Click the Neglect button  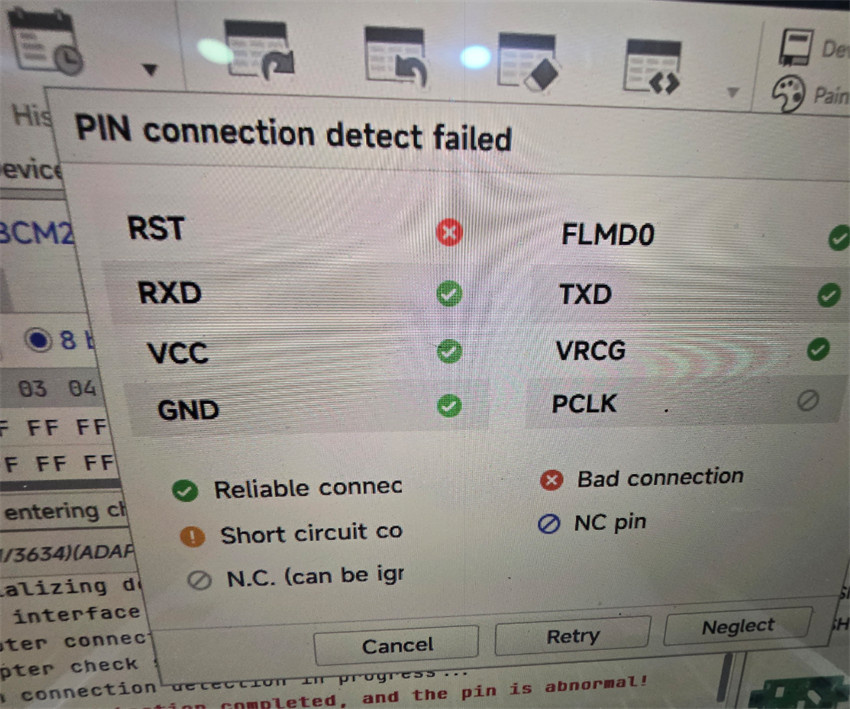pyautogui.click(x=738, y=626)
